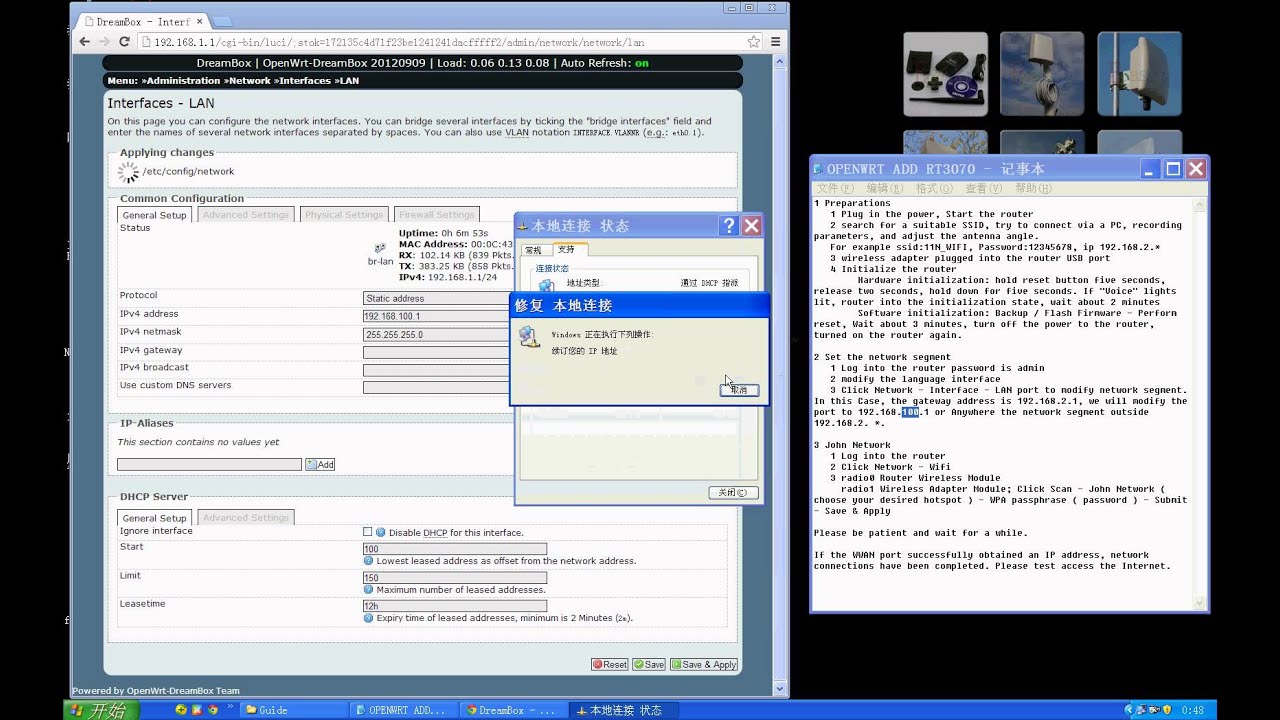Switch to Firewall Settings tab
Screen dimensions: 1280x720
(437, 215)
